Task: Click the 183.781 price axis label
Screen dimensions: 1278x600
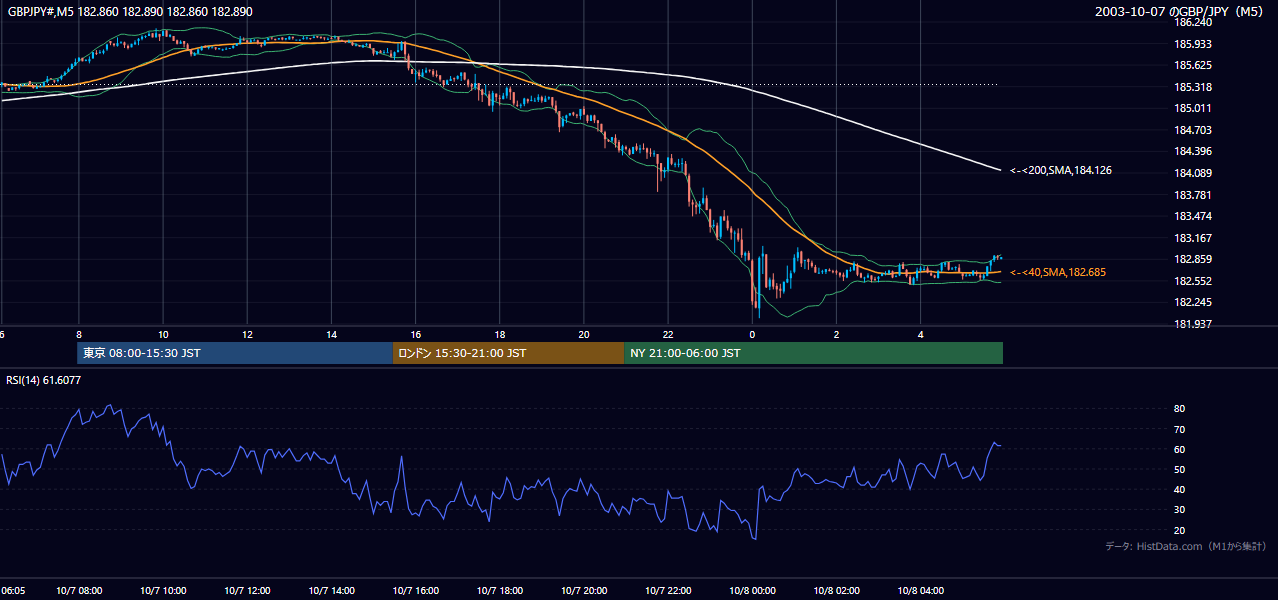Action: 1192,195
